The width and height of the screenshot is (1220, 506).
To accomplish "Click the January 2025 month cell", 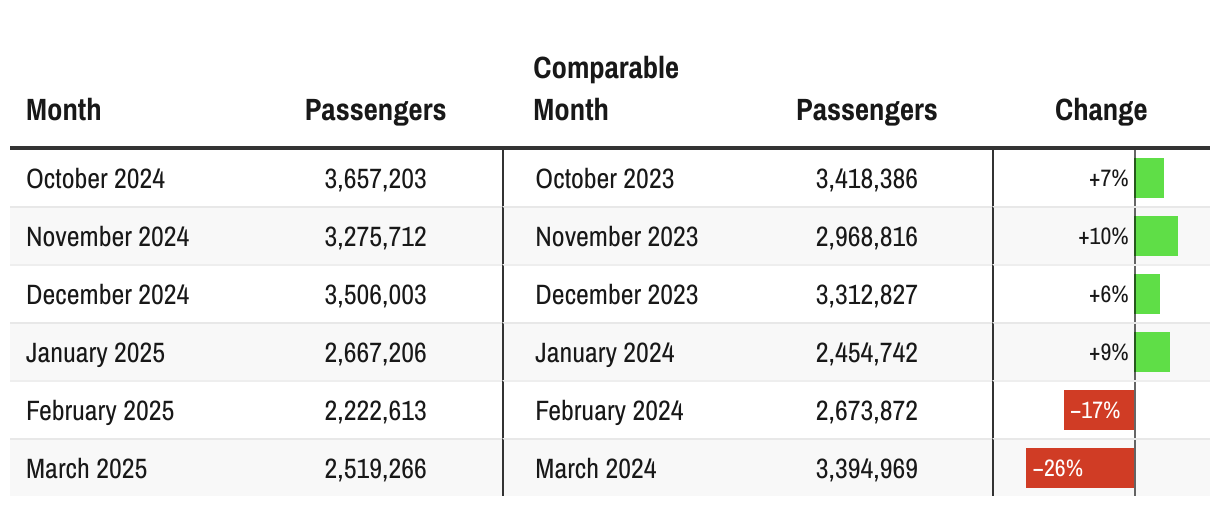I will click(96, 353).
